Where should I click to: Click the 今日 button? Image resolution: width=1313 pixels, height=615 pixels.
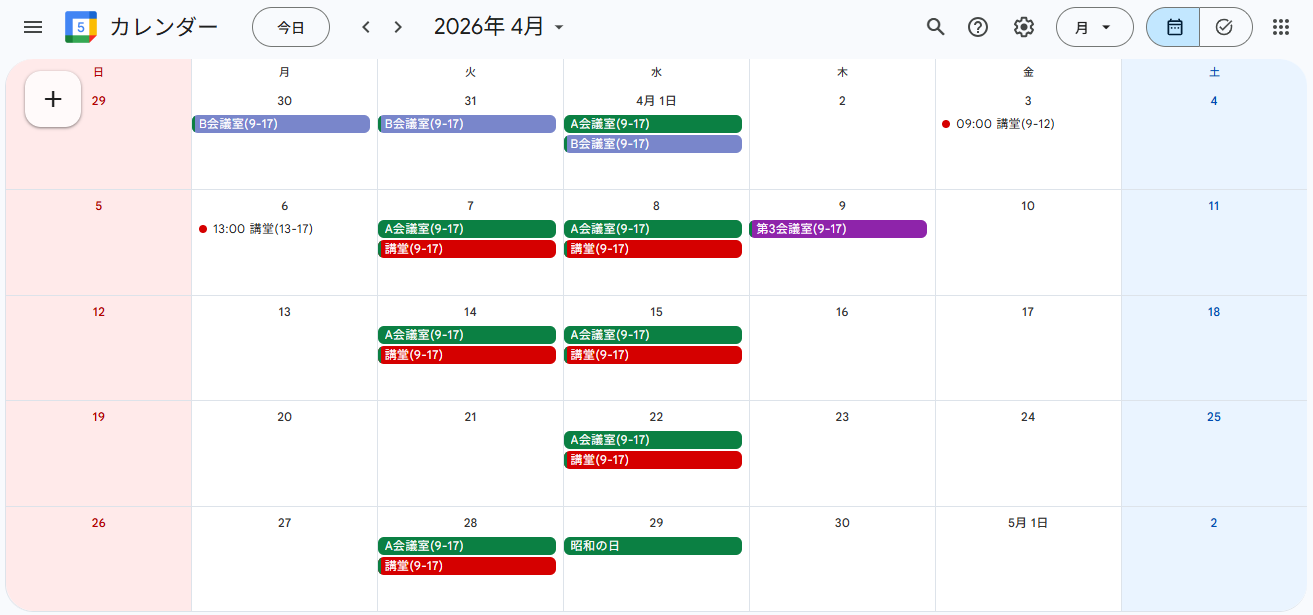click(291, 27)
